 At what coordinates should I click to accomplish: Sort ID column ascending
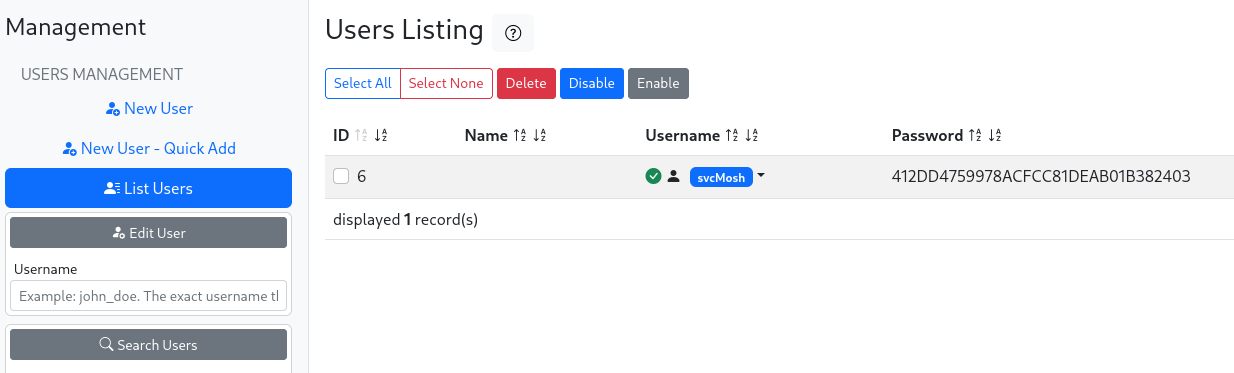pyautogui.click(x=362, y=136)
